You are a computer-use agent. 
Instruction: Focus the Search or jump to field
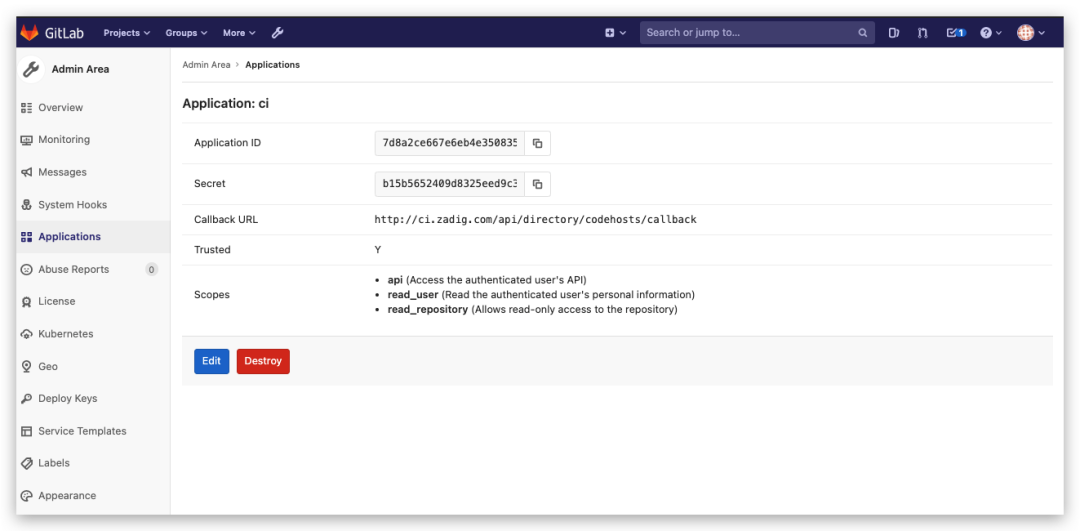(757, 32)
